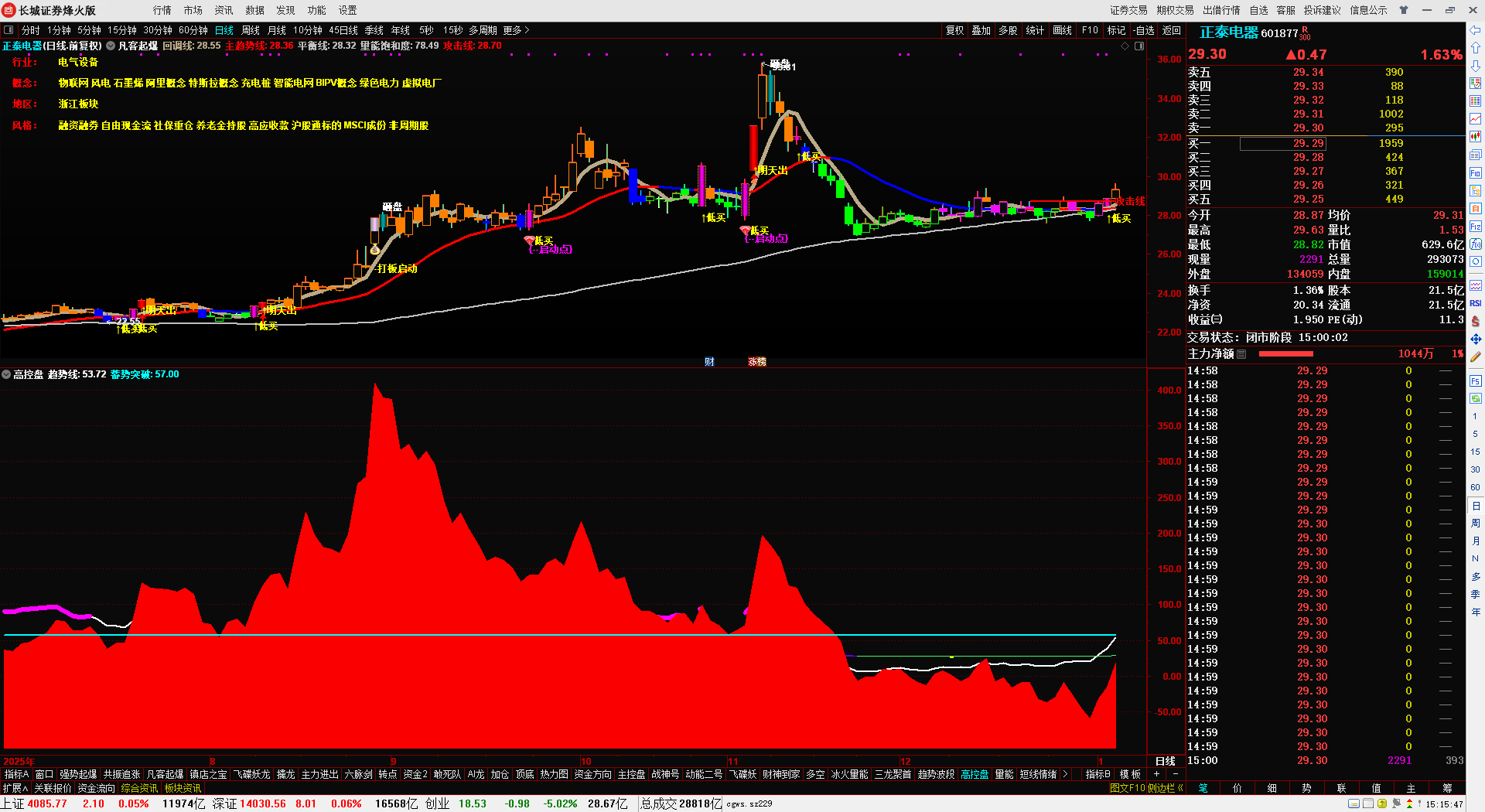1485x812 pixels.
Task: Click the RSI indicator sidebar icon
Action: point(1476,303)
